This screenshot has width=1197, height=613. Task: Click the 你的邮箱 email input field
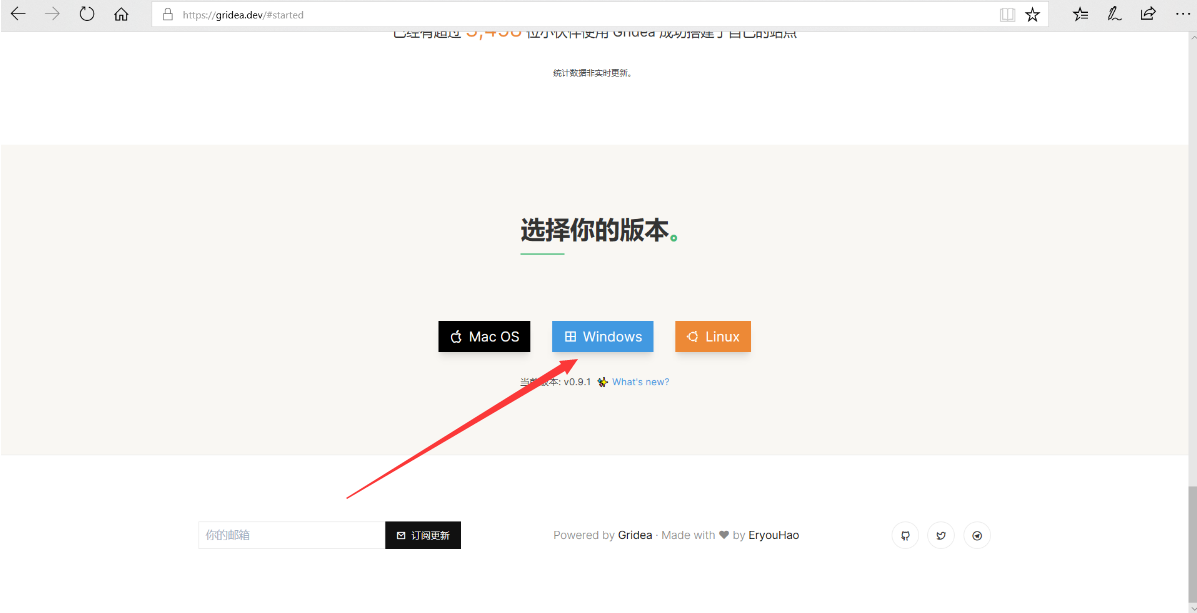point(290,535)
